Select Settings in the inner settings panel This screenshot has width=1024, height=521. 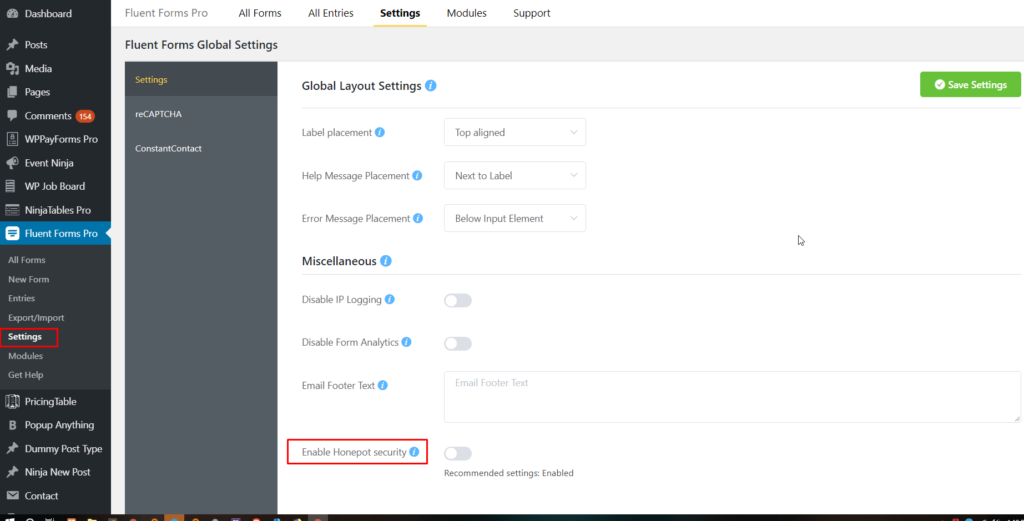201,80
